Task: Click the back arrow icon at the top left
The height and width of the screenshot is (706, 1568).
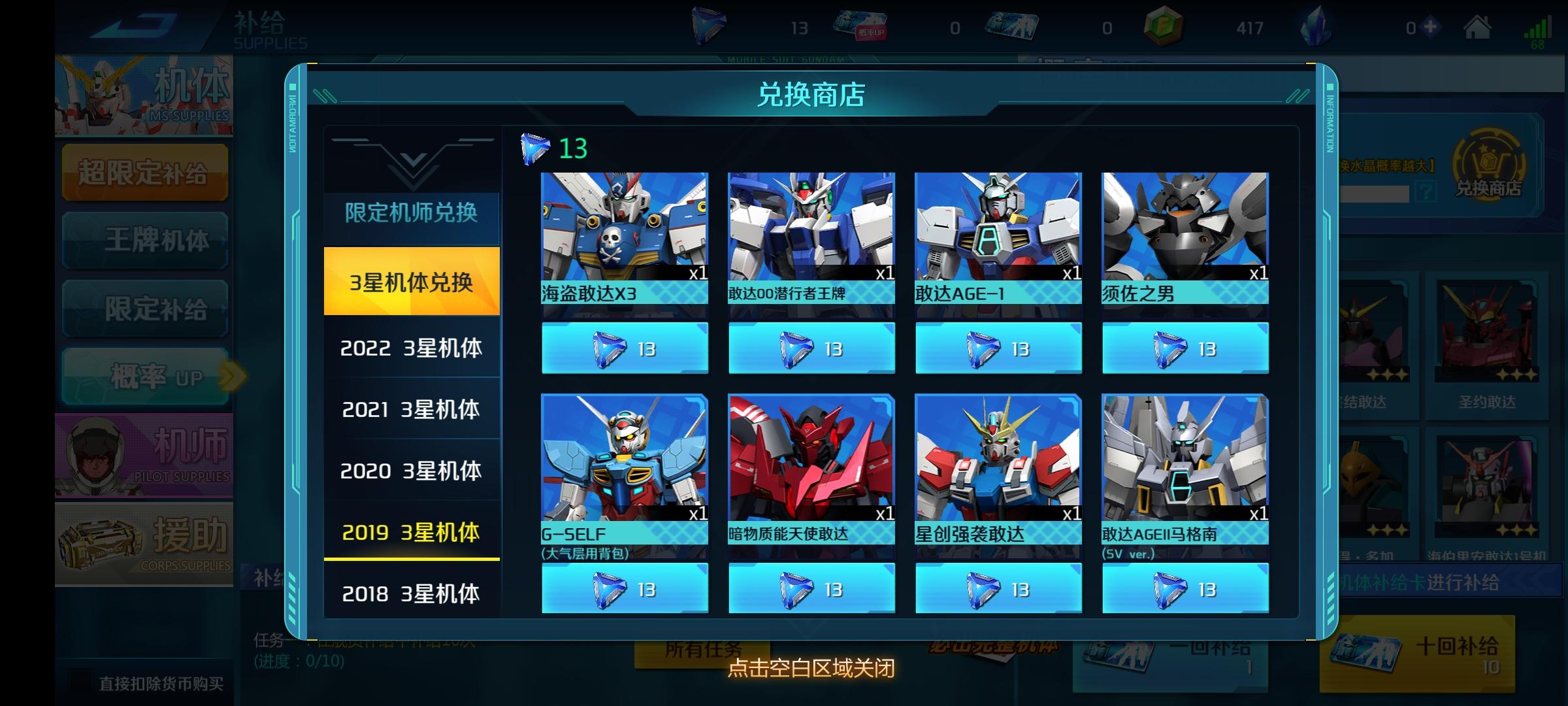Action: (134, 26)
